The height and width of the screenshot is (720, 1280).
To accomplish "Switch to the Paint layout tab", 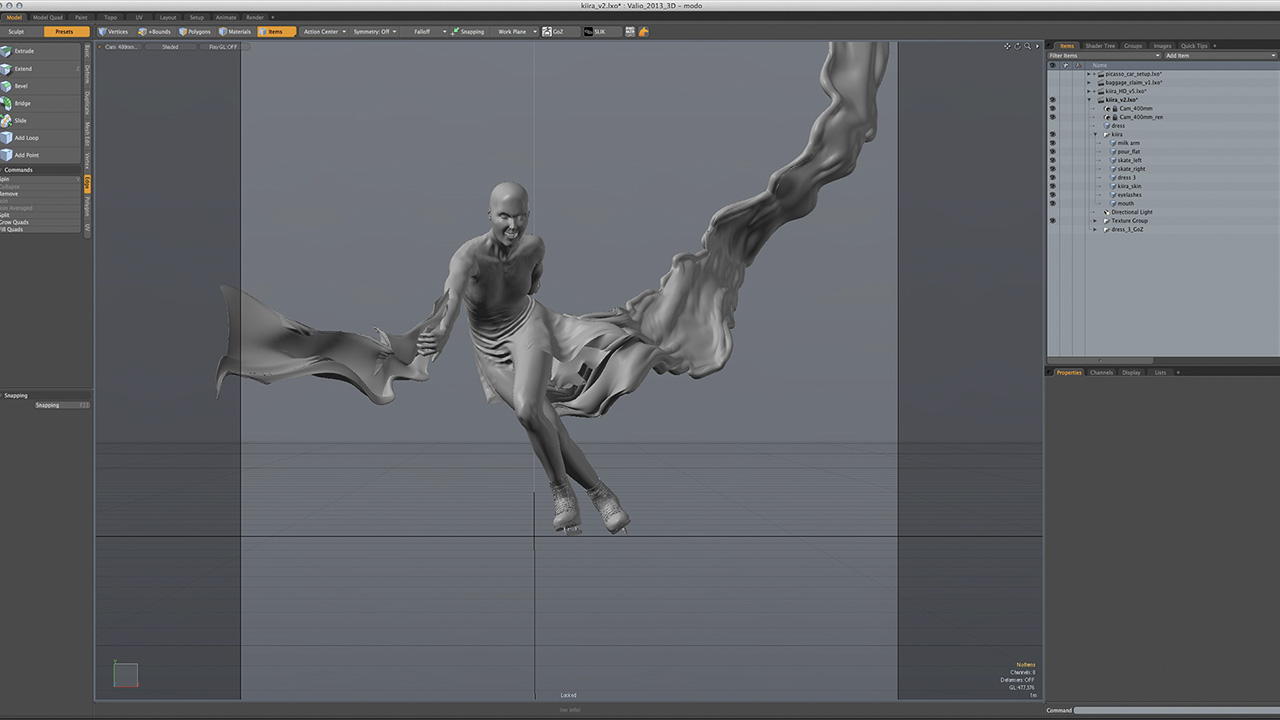I will (x=81, y=17).
